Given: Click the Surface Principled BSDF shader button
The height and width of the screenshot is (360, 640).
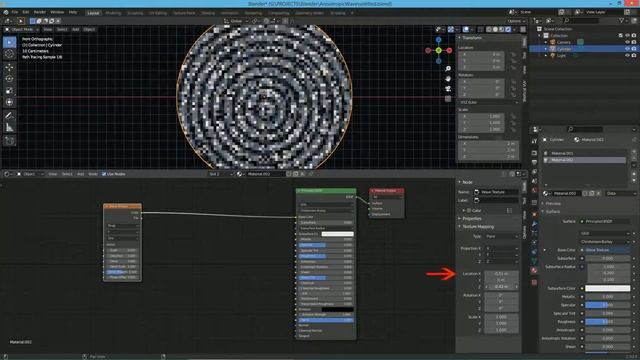Looking at the screenshot, I should 605,221.
